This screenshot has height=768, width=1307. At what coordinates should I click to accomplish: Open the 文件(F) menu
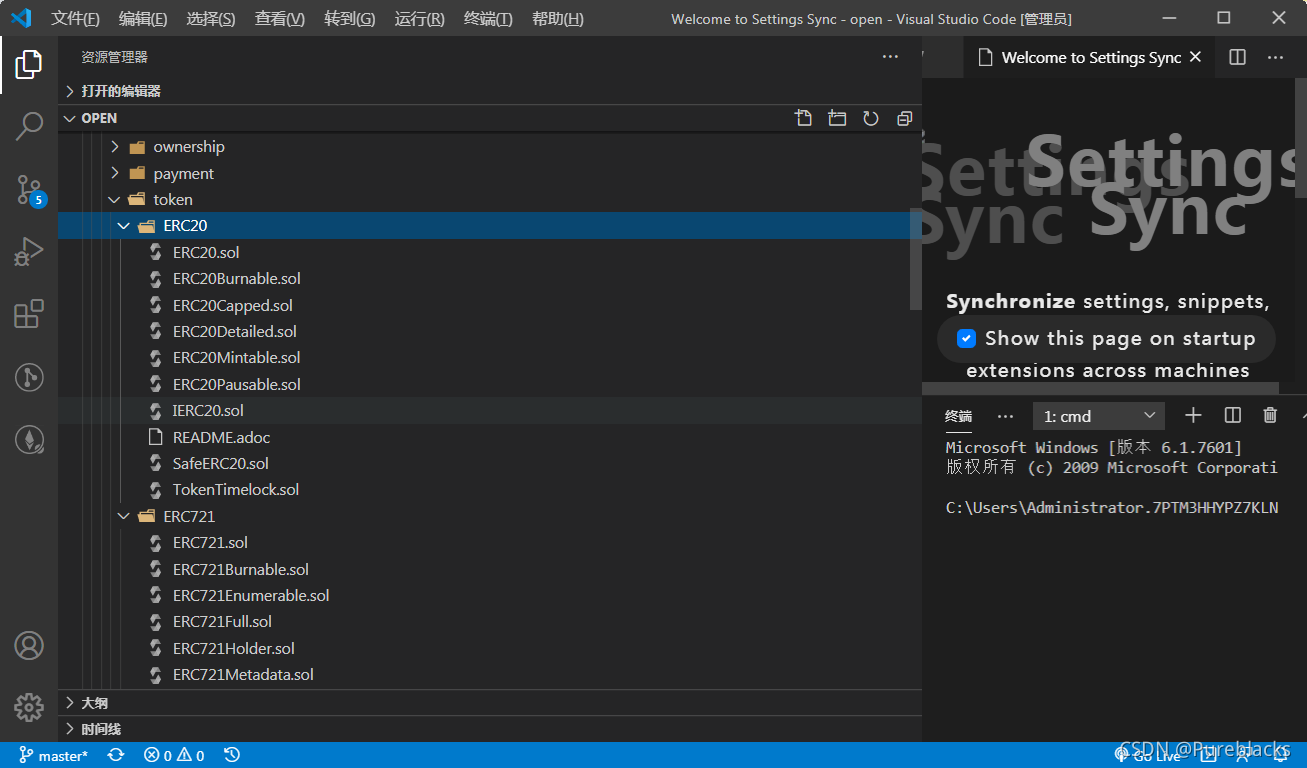pos(76,19)
